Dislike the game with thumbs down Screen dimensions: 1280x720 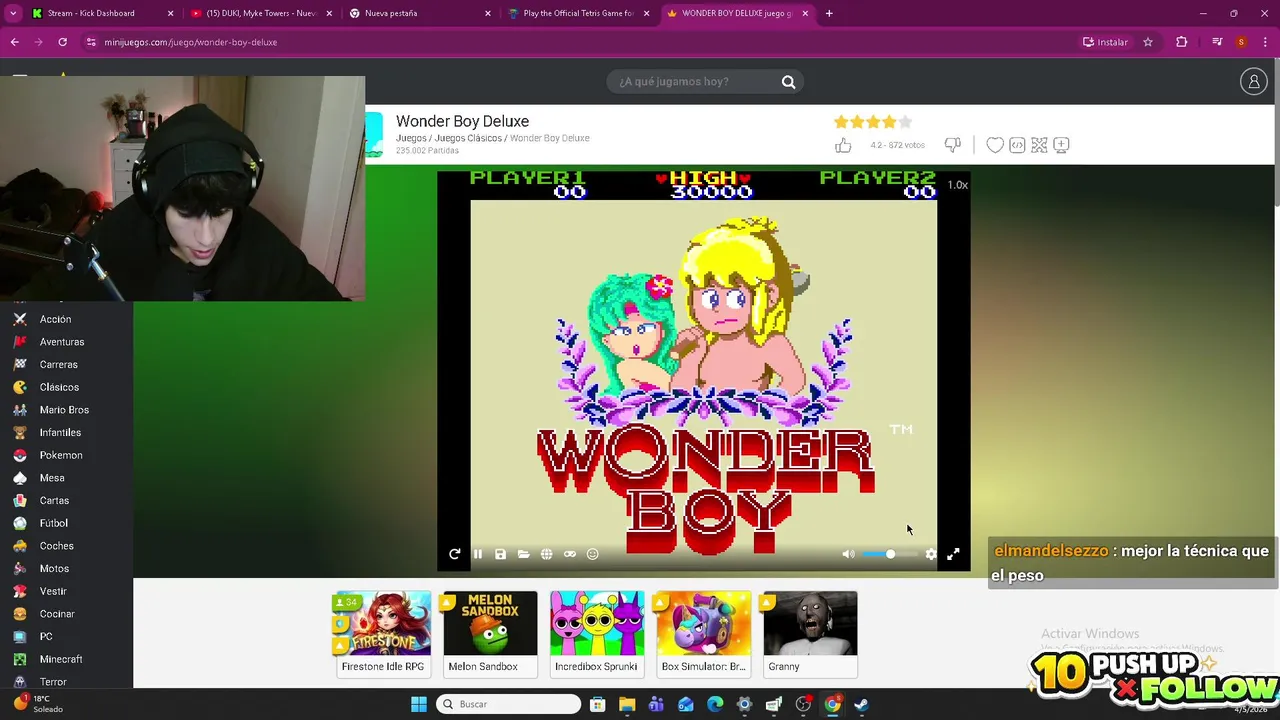click(952, 145)
